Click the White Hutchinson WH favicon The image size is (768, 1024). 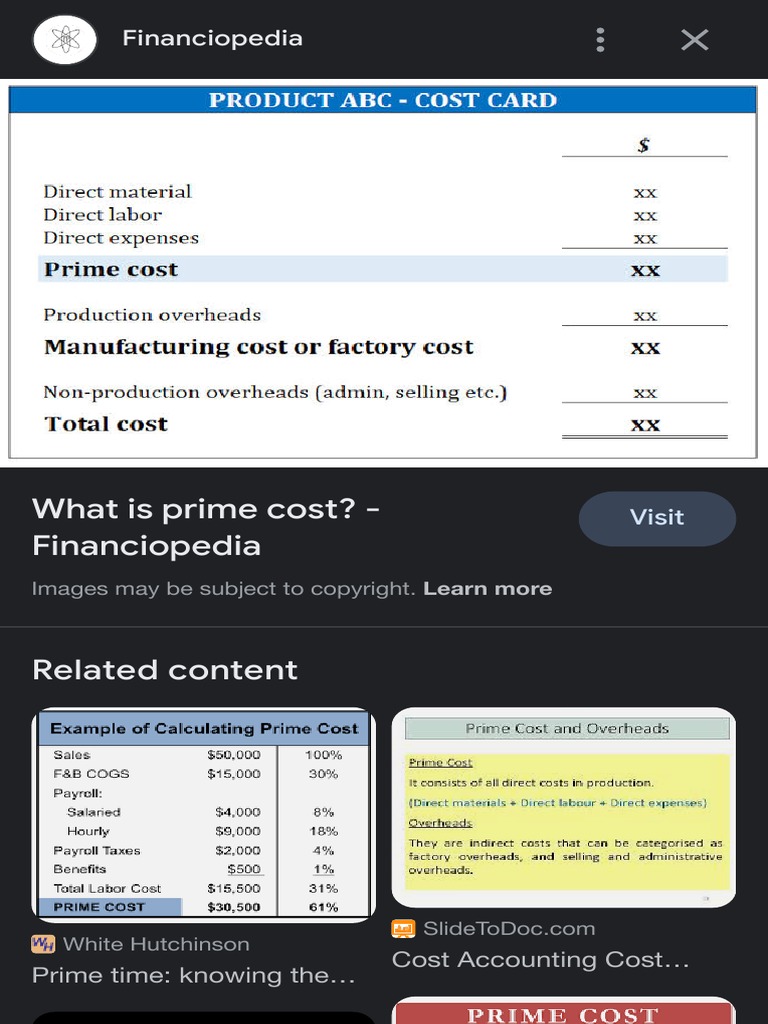point(43,944)
